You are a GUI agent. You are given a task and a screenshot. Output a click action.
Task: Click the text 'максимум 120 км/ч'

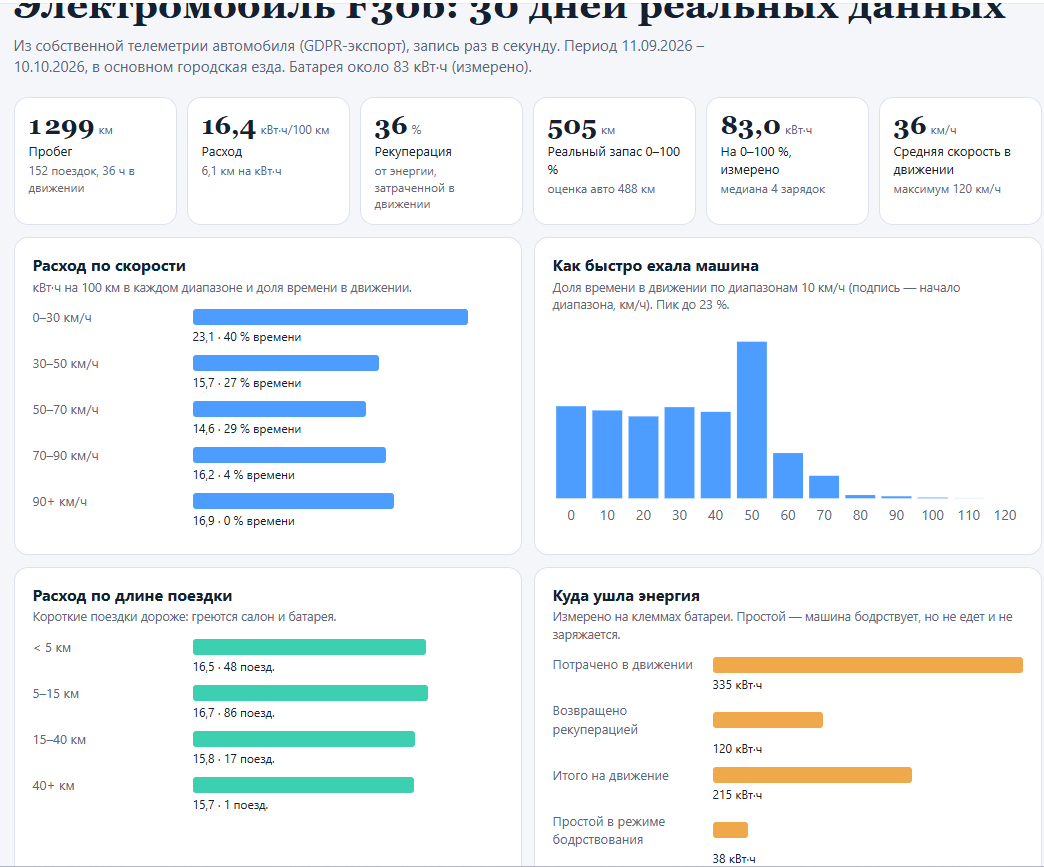pos(947,189)
